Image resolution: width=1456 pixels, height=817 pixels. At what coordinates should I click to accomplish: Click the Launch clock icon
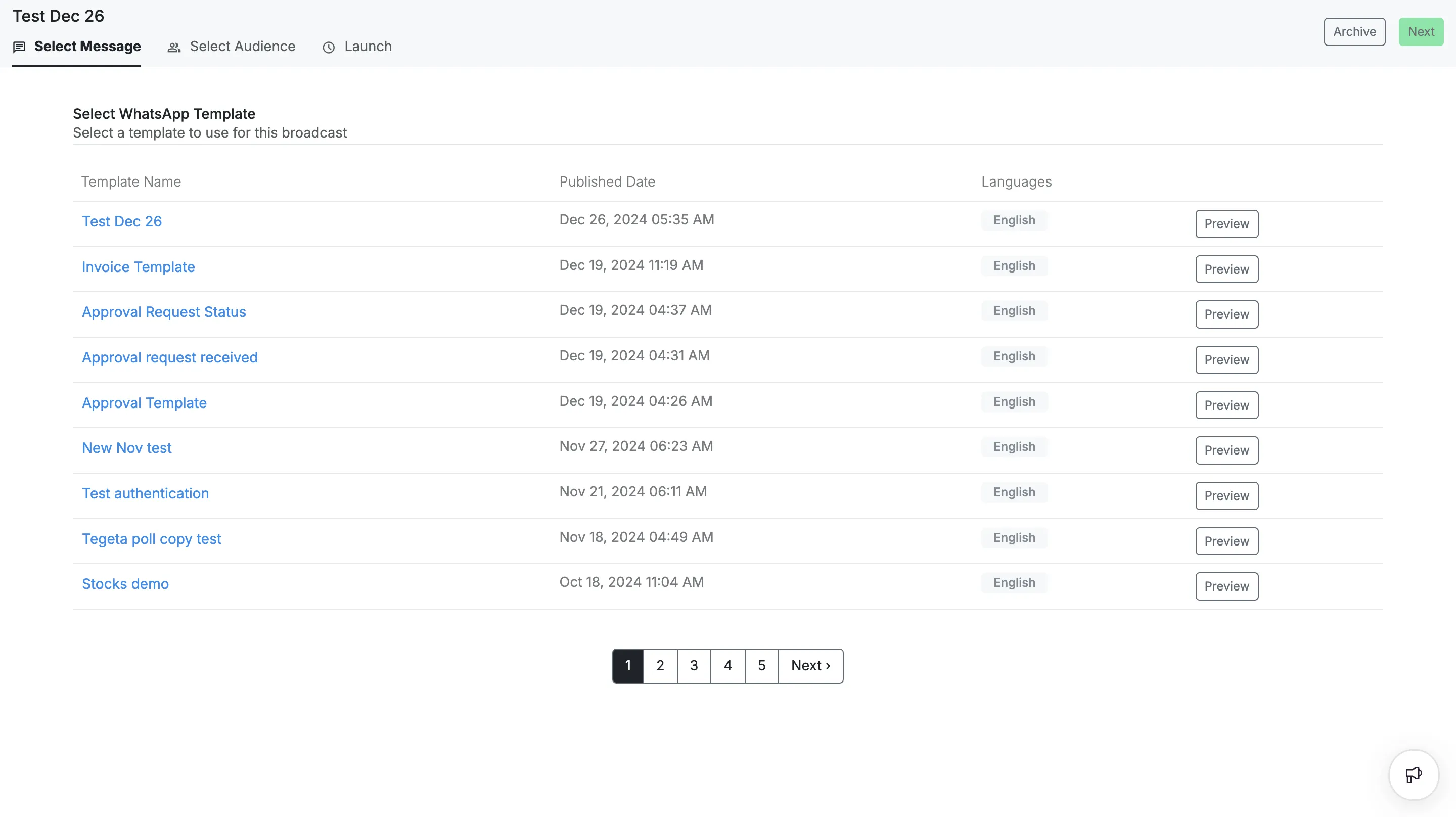pos(329,48)
